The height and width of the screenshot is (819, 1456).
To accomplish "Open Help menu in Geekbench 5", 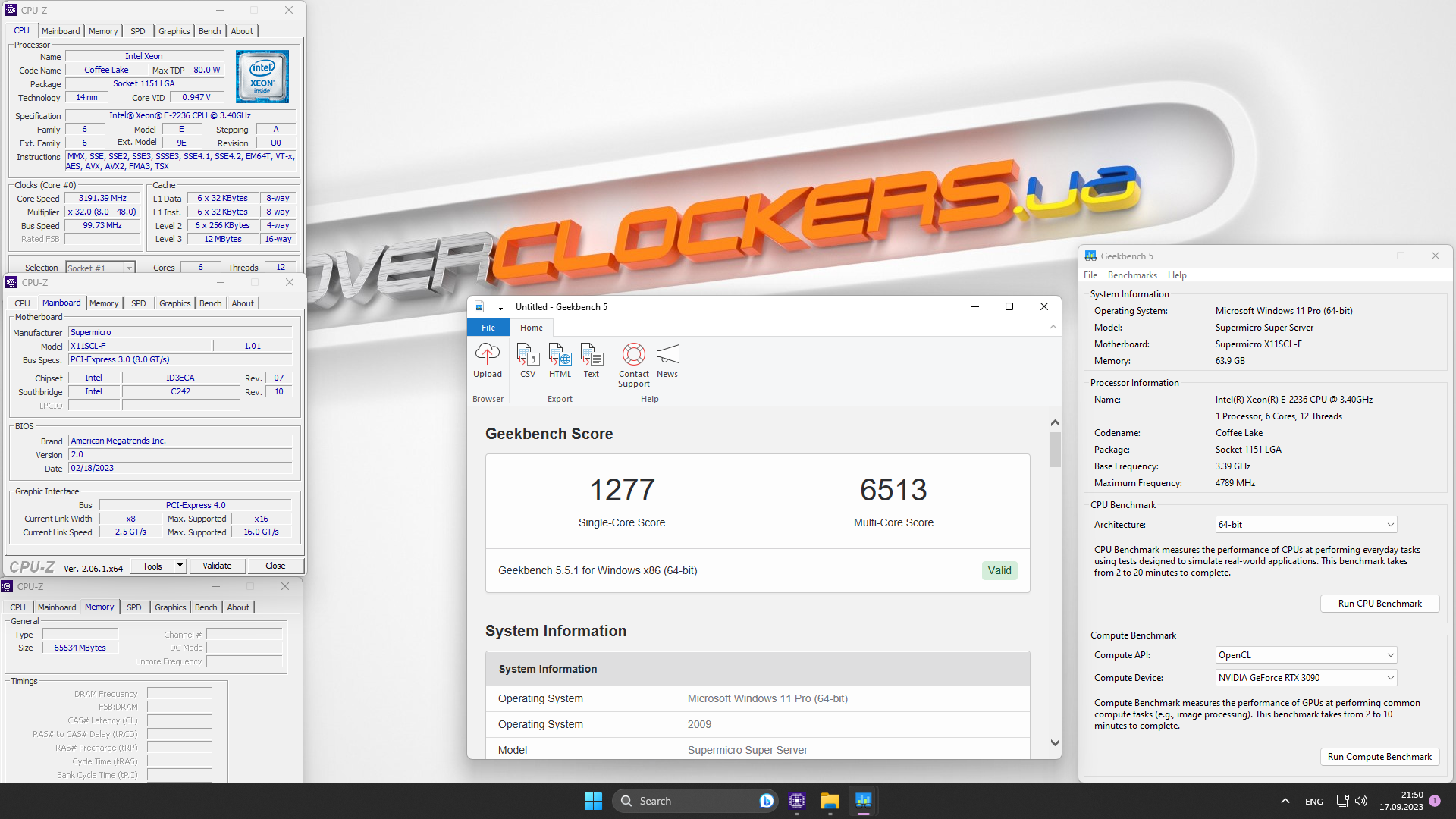I will click(x=1177, y=275).
